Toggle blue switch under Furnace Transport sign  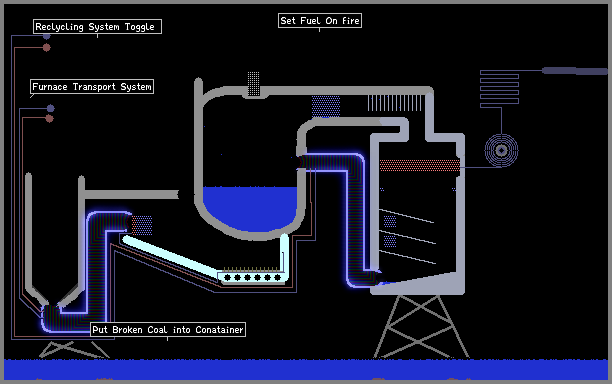point(50,108)
